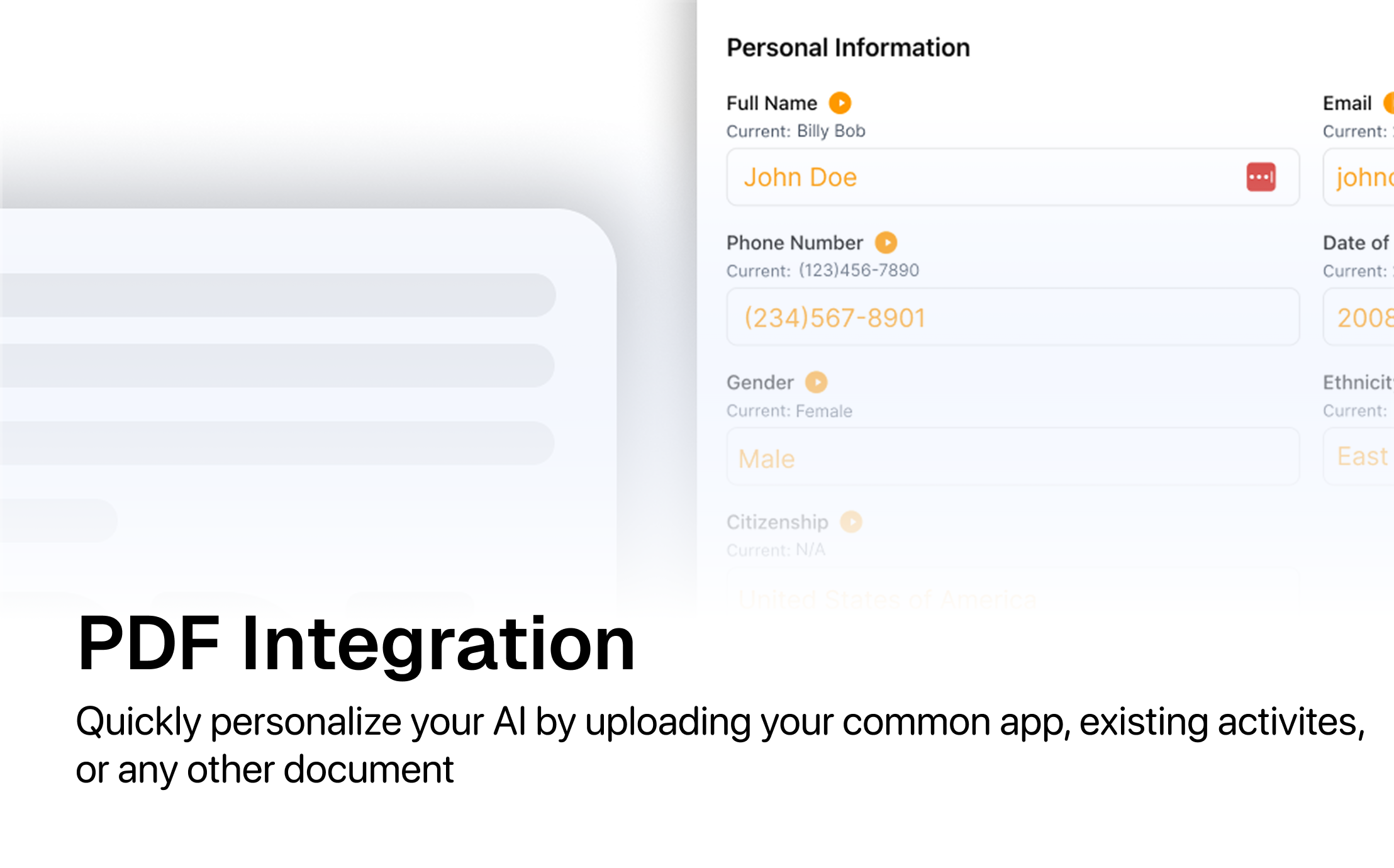This screenshot has height=868, width=1394.
Task: Click the Date of birth field showing 2008
Action: pyautogui.click(x=1361, y=317)
